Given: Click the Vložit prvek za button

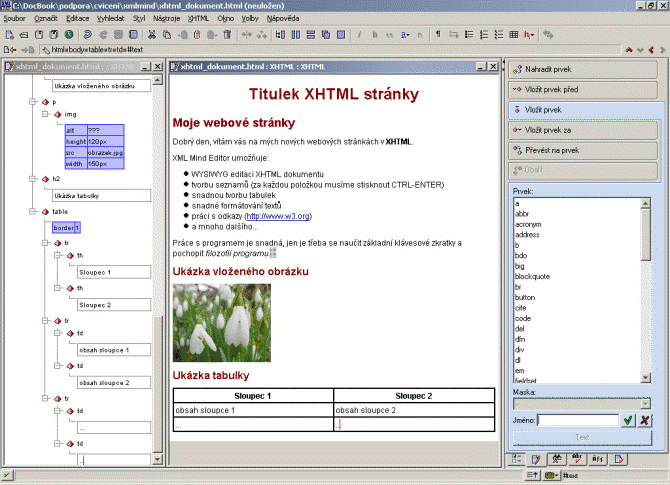Looking at the screenshot, I should point(583,130).
